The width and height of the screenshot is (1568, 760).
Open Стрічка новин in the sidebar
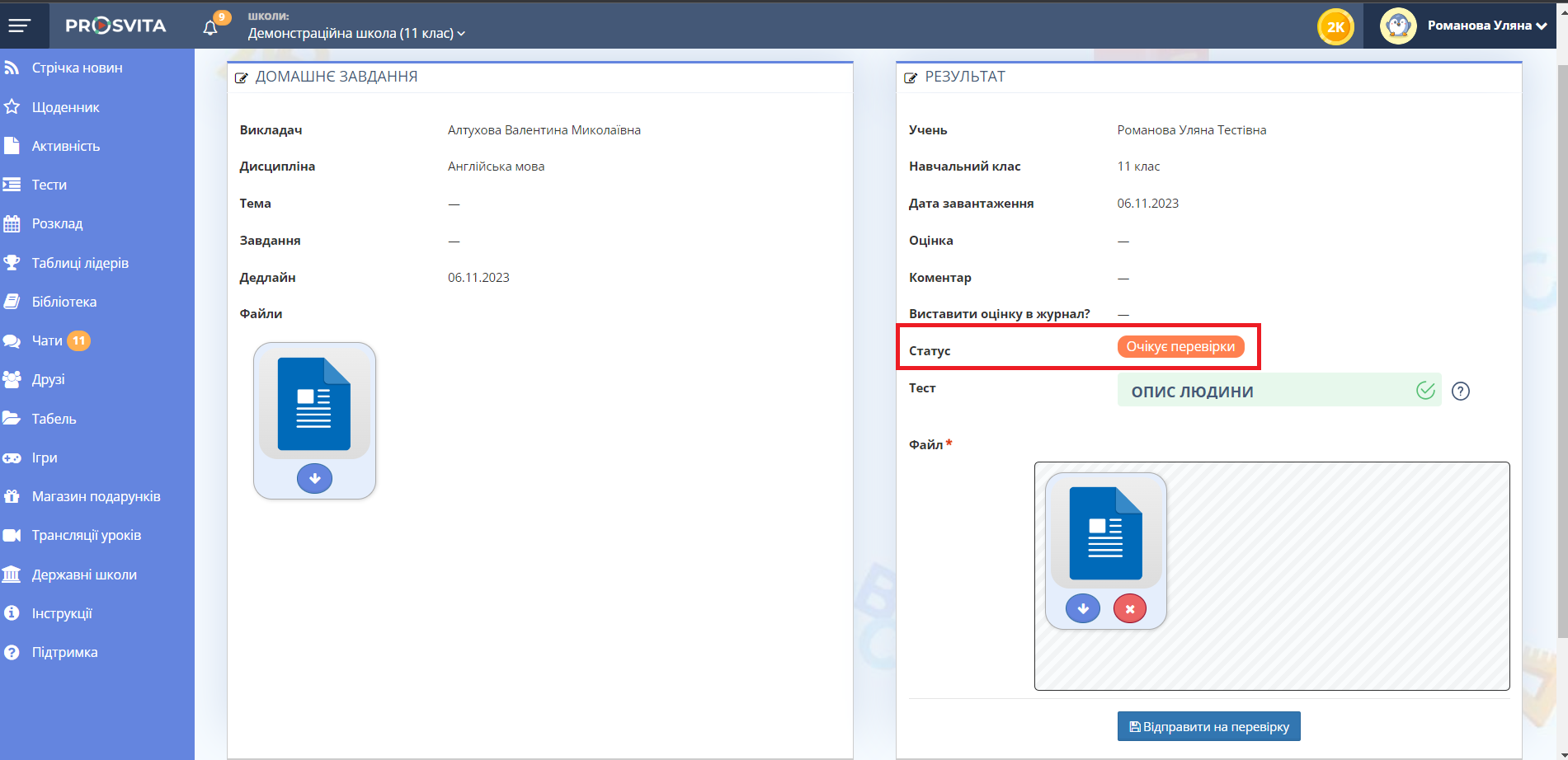tap(77, 68)
